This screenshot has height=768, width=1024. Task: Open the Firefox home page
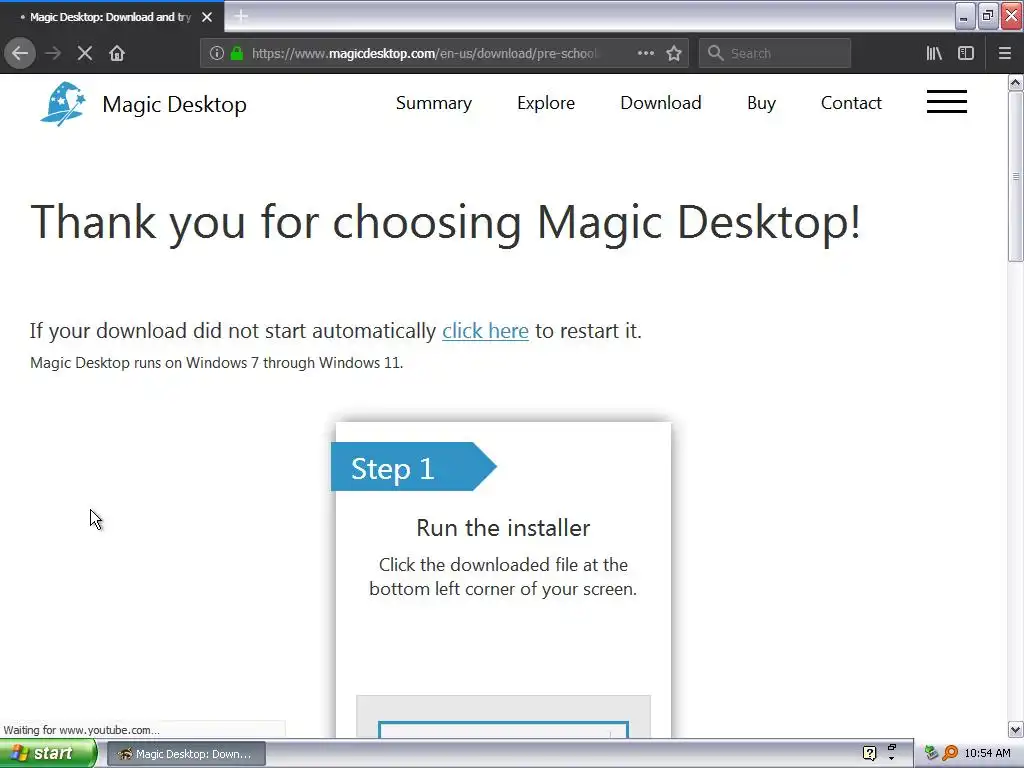(117, 53)
